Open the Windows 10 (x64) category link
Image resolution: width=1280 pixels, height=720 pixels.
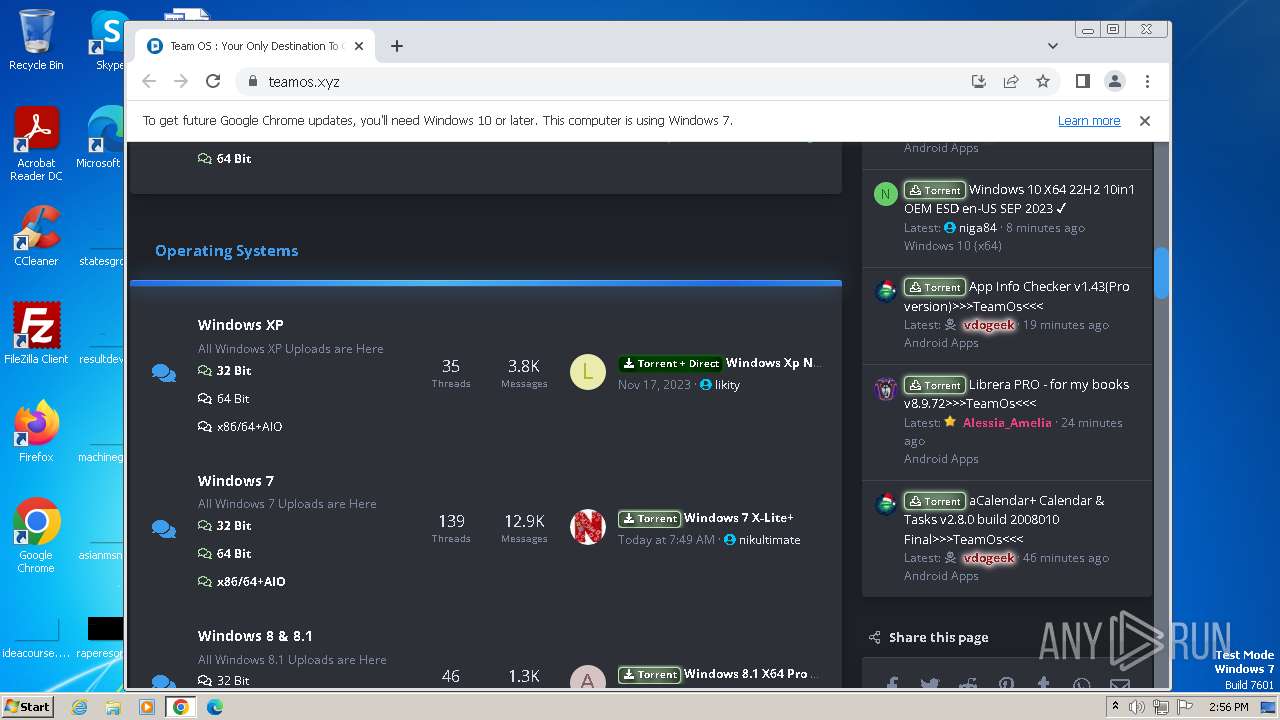[953, 246]
